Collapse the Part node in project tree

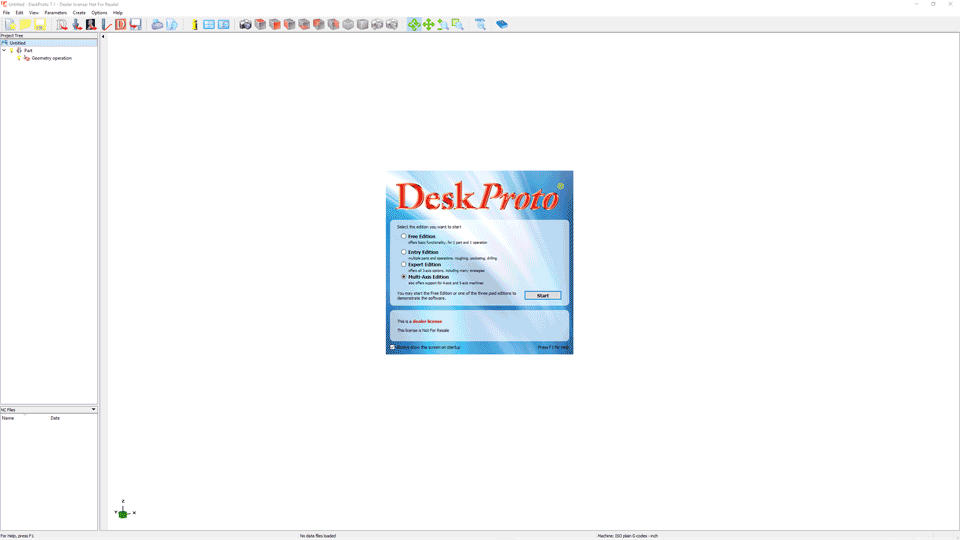(4, 50)
